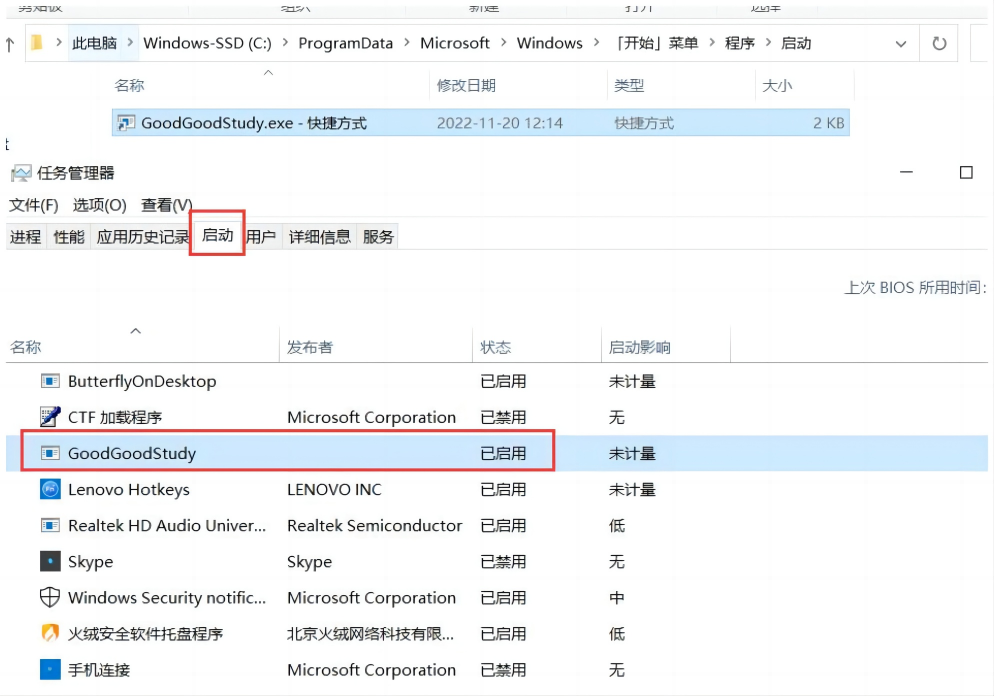Expand chevron after Windows breadcrumb
994x696 pixels.
[x=597, y=42]
